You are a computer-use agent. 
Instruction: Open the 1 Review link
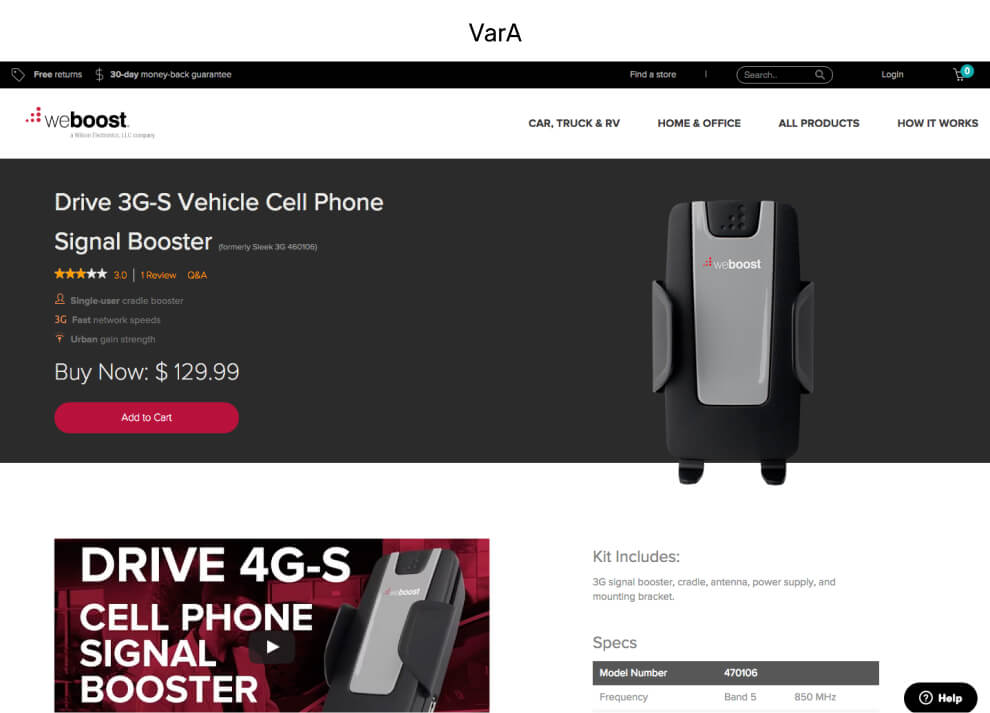point(158,275)
